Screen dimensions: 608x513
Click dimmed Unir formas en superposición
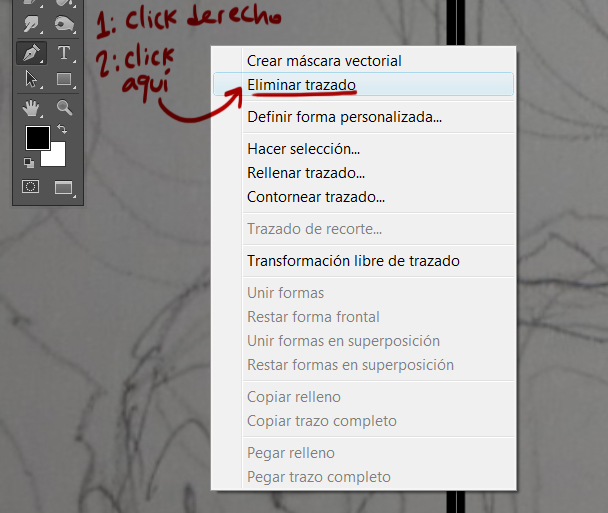point(363,341)
